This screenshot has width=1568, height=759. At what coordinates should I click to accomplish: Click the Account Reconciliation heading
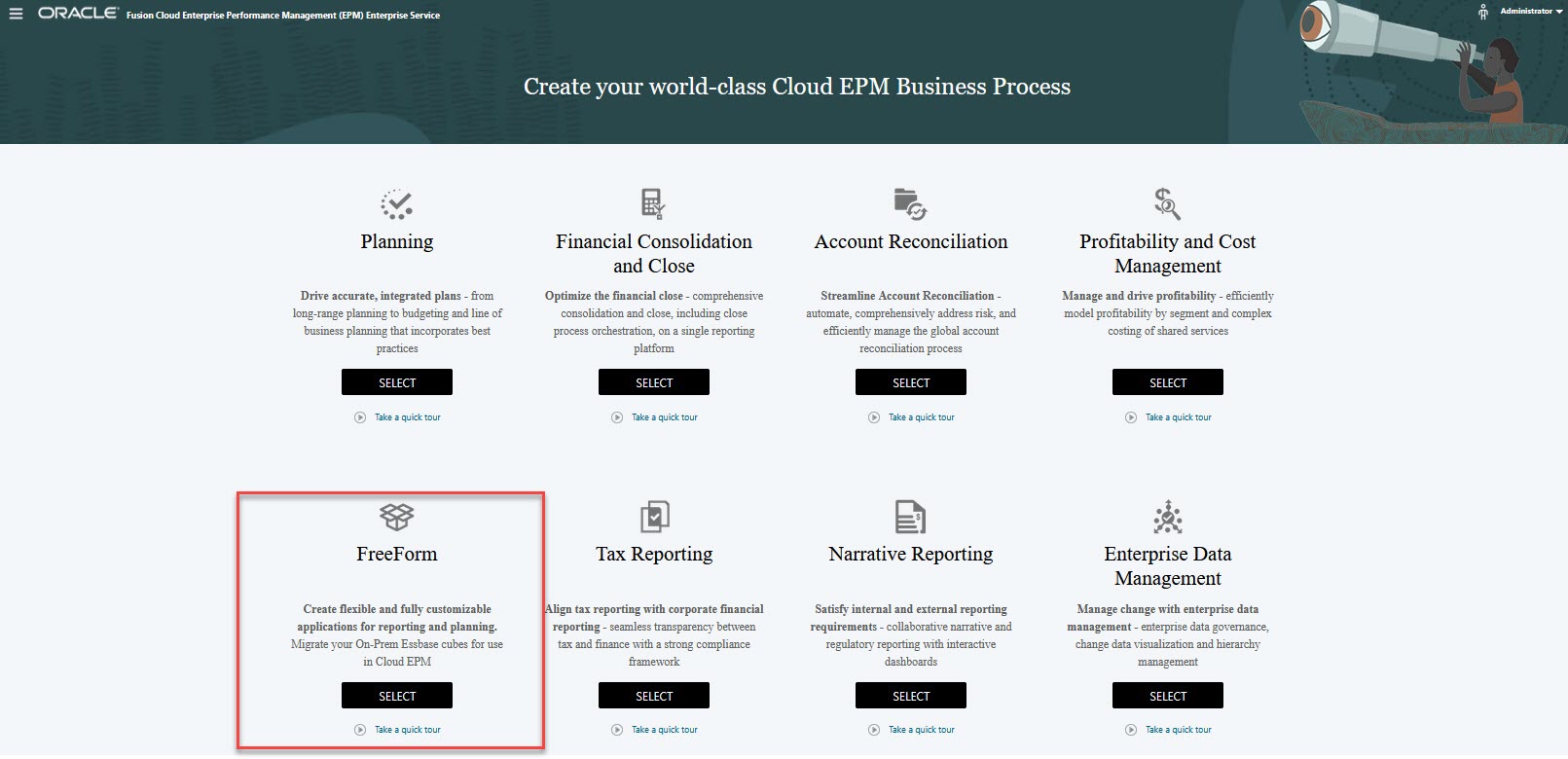coord(911,241)
